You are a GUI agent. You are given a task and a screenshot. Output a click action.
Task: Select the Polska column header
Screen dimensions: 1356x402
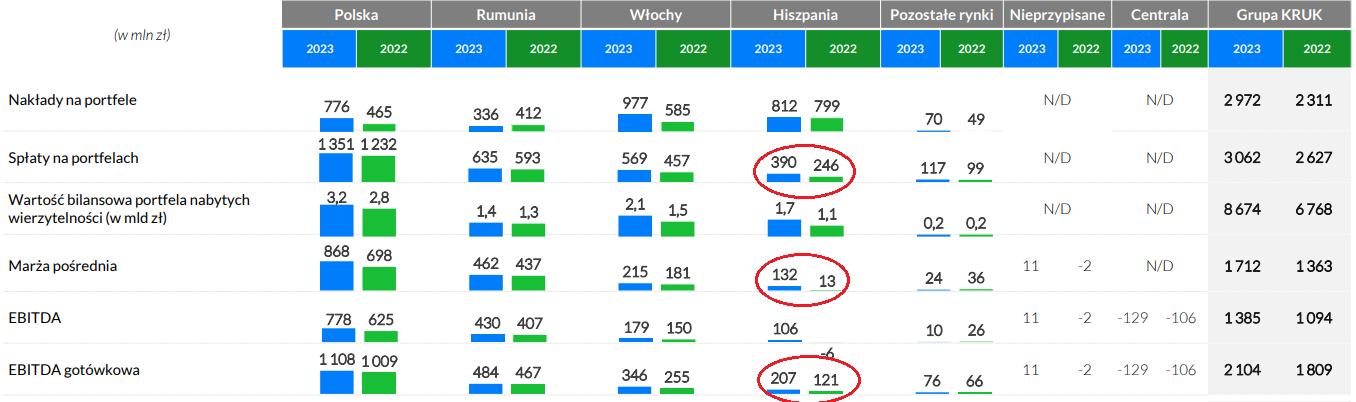tap(356, 15)
